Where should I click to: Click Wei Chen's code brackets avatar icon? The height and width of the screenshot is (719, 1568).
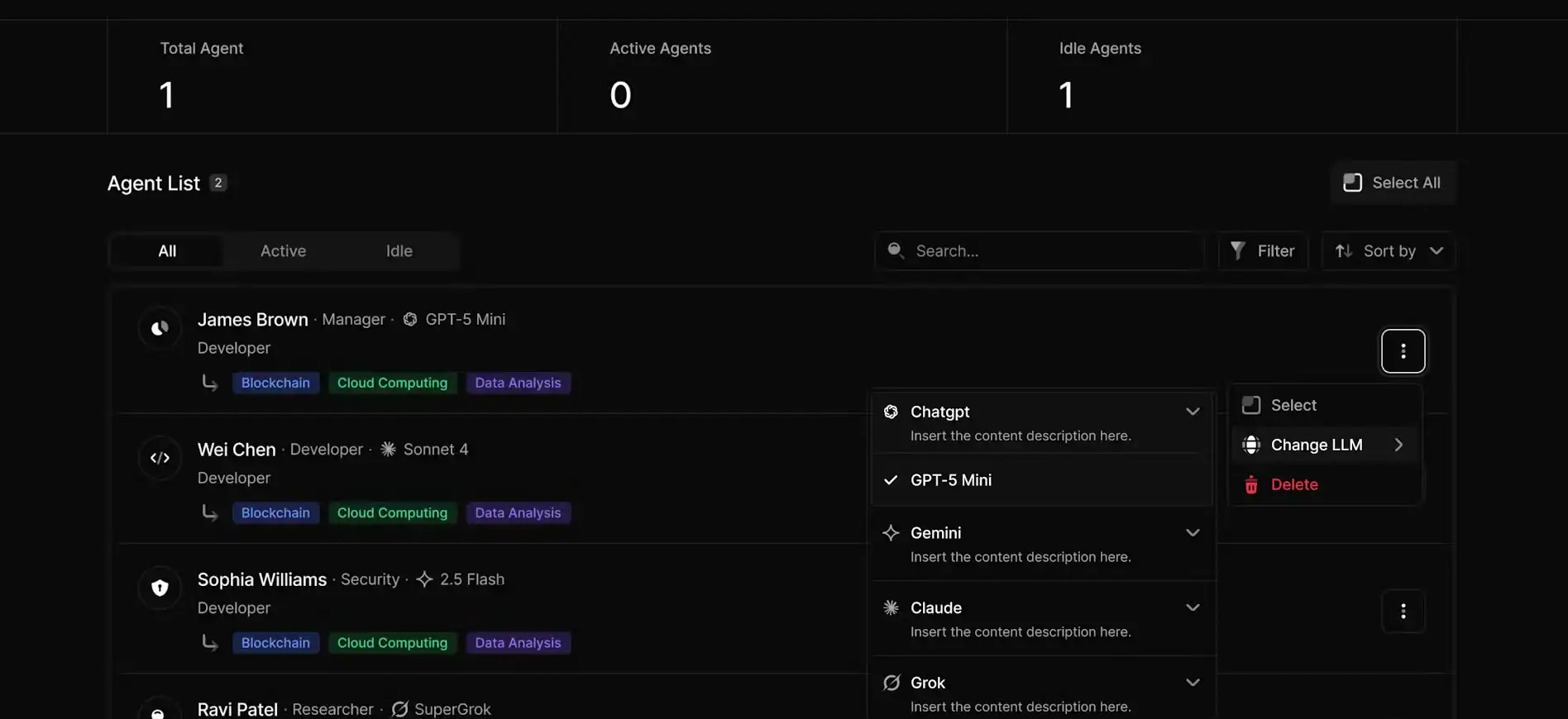(160, 459)
